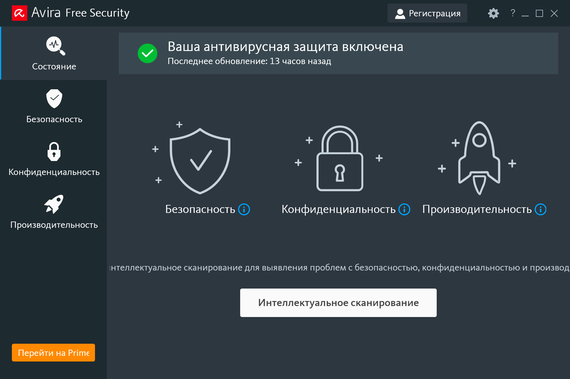This screenshot has width=570, height=379.
Task: Click the large rocket performance icon
Action: (479, 158)
